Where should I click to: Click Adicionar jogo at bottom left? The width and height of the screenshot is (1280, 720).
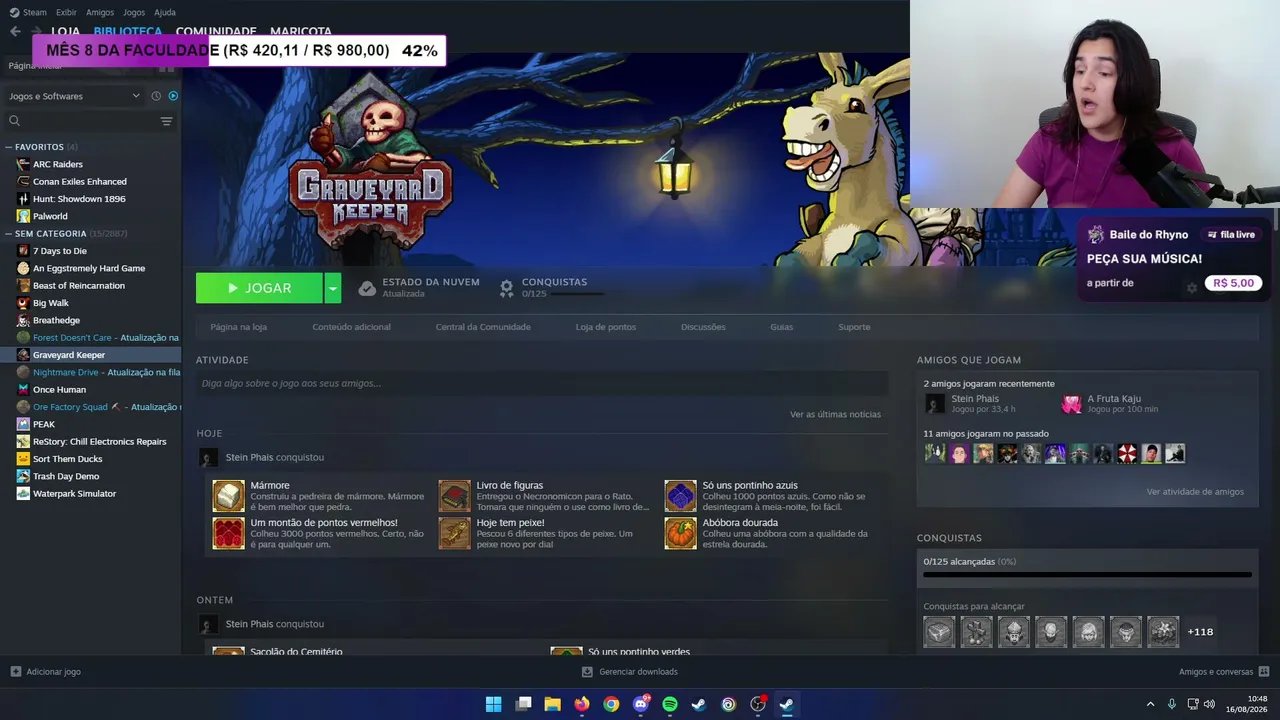pyautogui.click(x=46, y=672)
